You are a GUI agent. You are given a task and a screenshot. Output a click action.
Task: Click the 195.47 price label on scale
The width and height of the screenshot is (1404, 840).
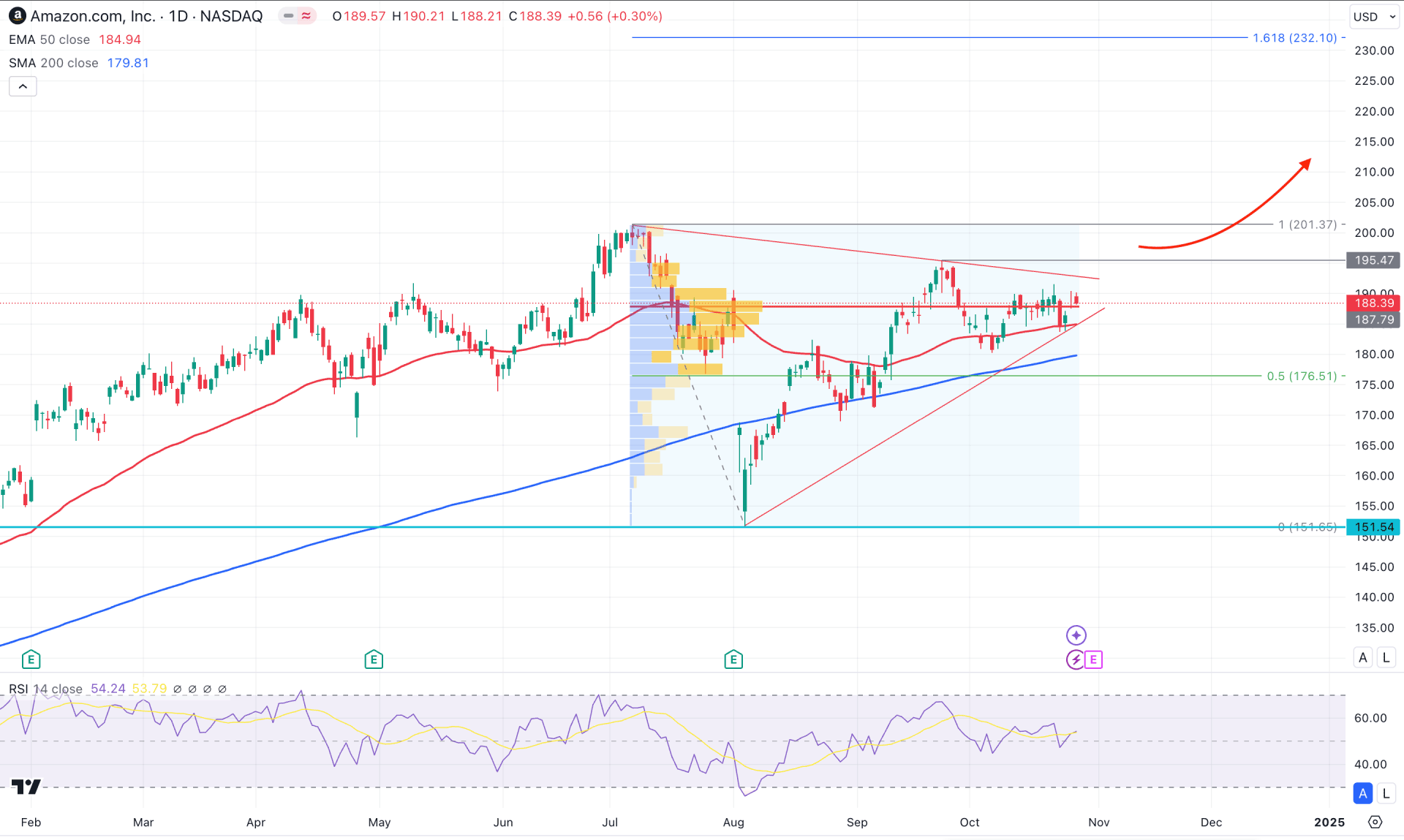point(1373,260)
